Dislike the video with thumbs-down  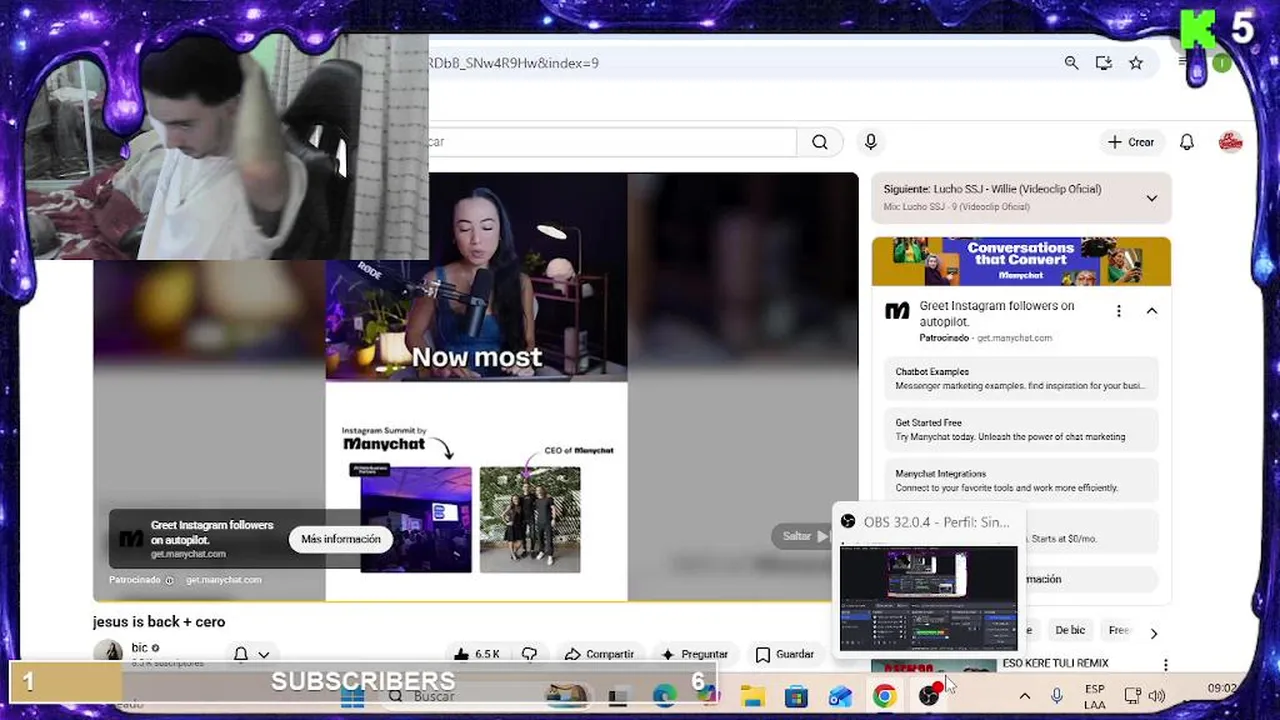tap(529, 654)
